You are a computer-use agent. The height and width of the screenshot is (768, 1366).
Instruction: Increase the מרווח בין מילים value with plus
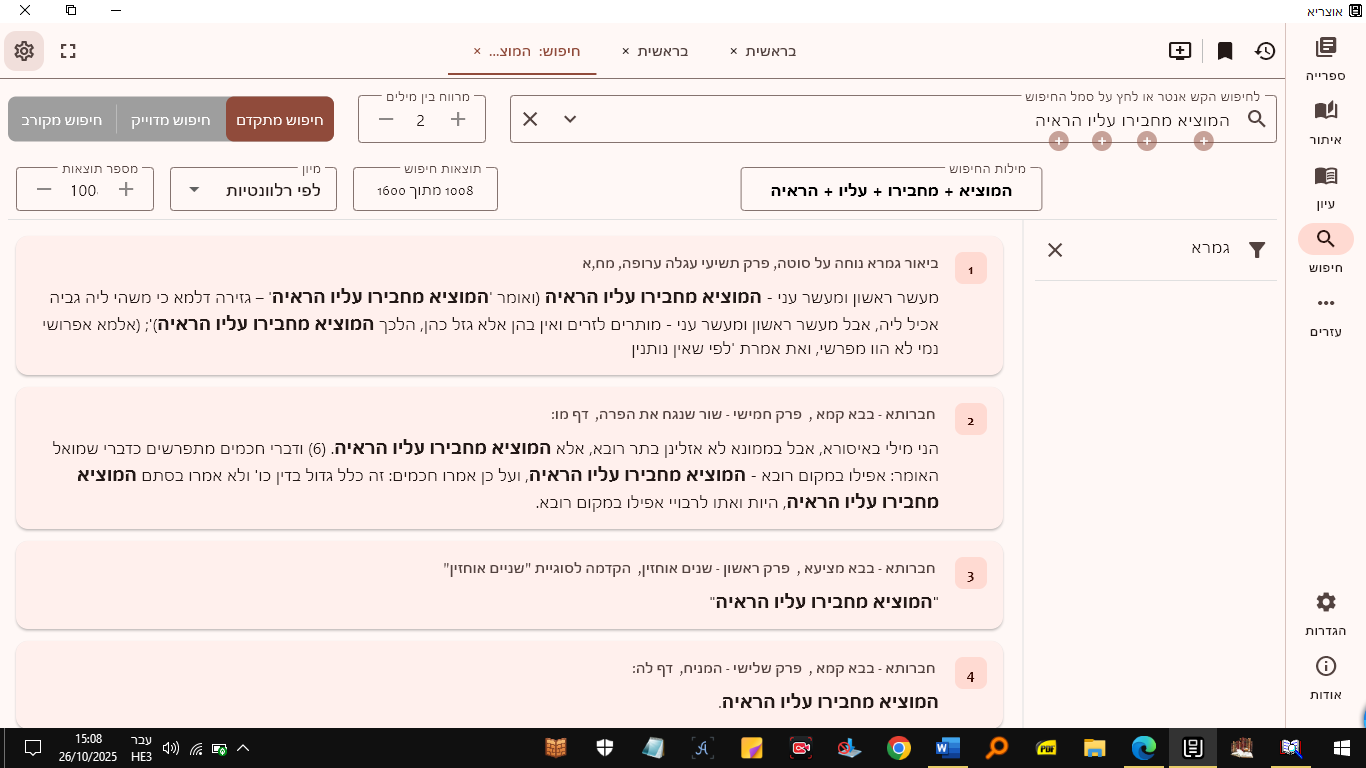pyautogui.click(x=458, y=119)
